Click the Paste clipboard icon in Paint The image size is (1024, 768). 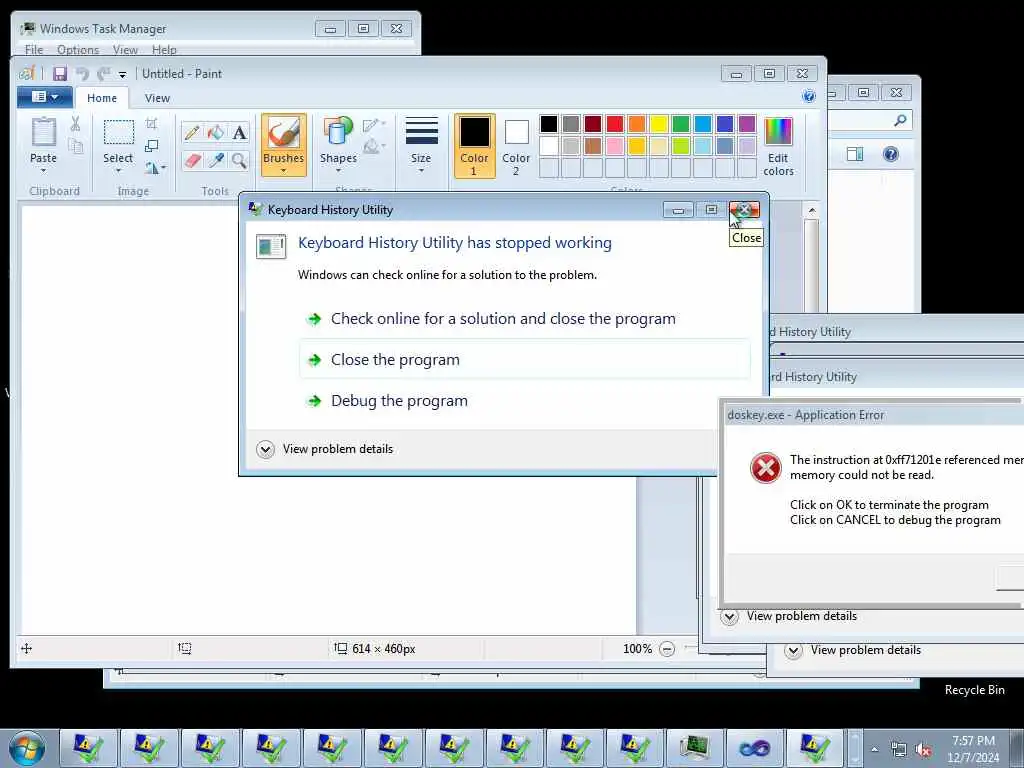tap(44, 133)
